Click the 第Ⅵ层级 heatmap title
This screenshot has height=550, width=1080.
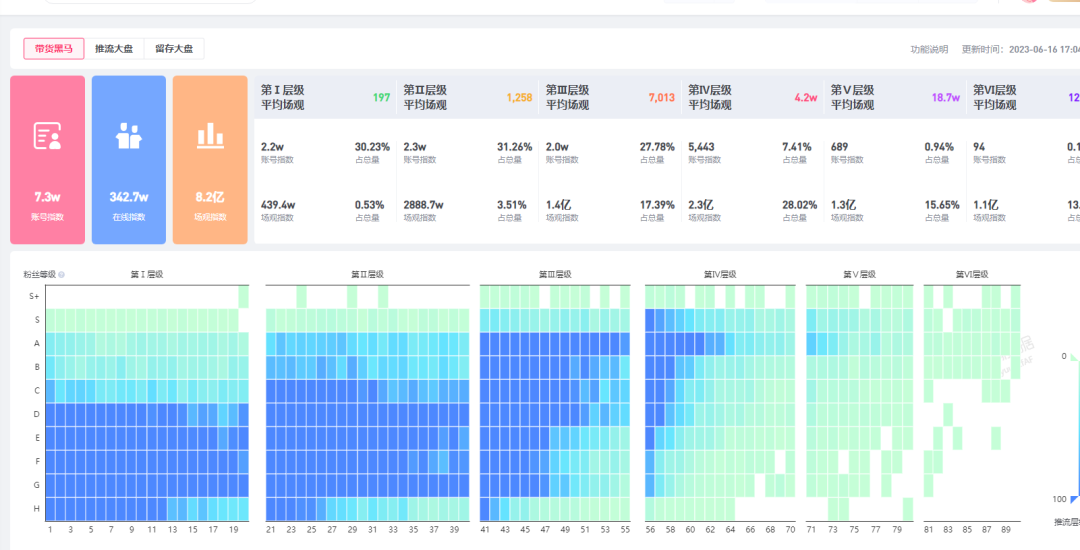(x=971, y=274)
